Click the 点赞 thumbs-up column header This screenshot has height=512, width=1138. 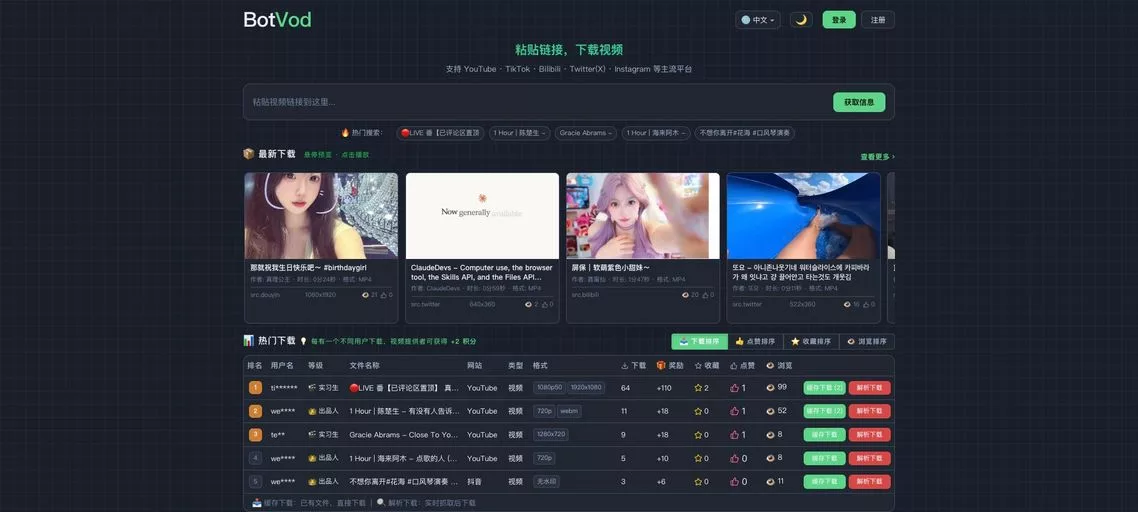pyautogui.click(x=742, y=365)
